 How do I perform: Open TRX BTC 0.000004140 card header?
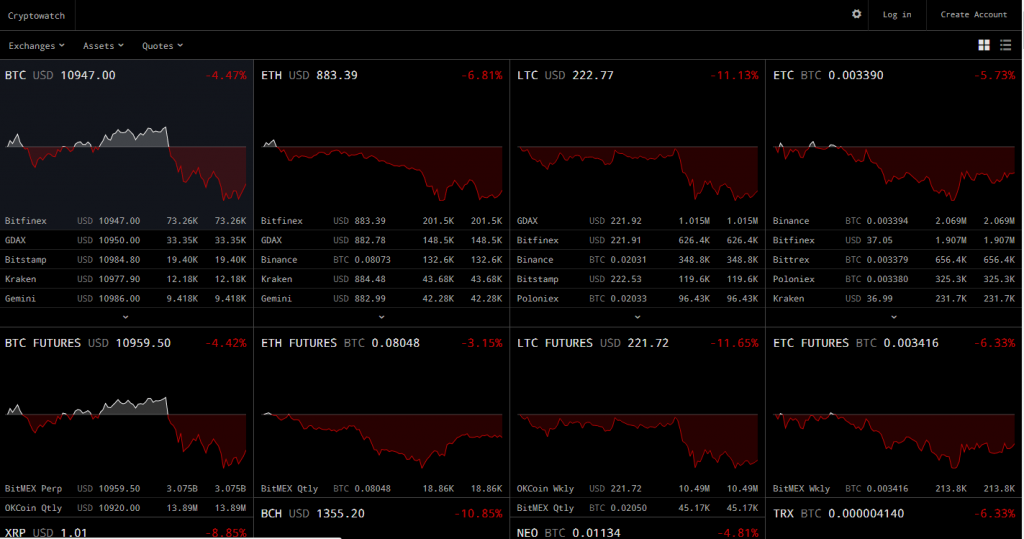point(894,514)
